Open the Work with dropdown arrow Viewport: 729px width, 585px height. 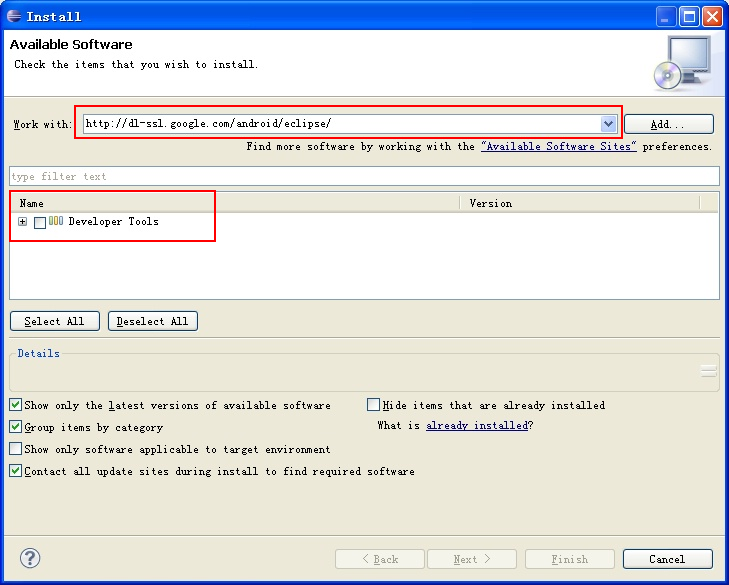point(608,124)
